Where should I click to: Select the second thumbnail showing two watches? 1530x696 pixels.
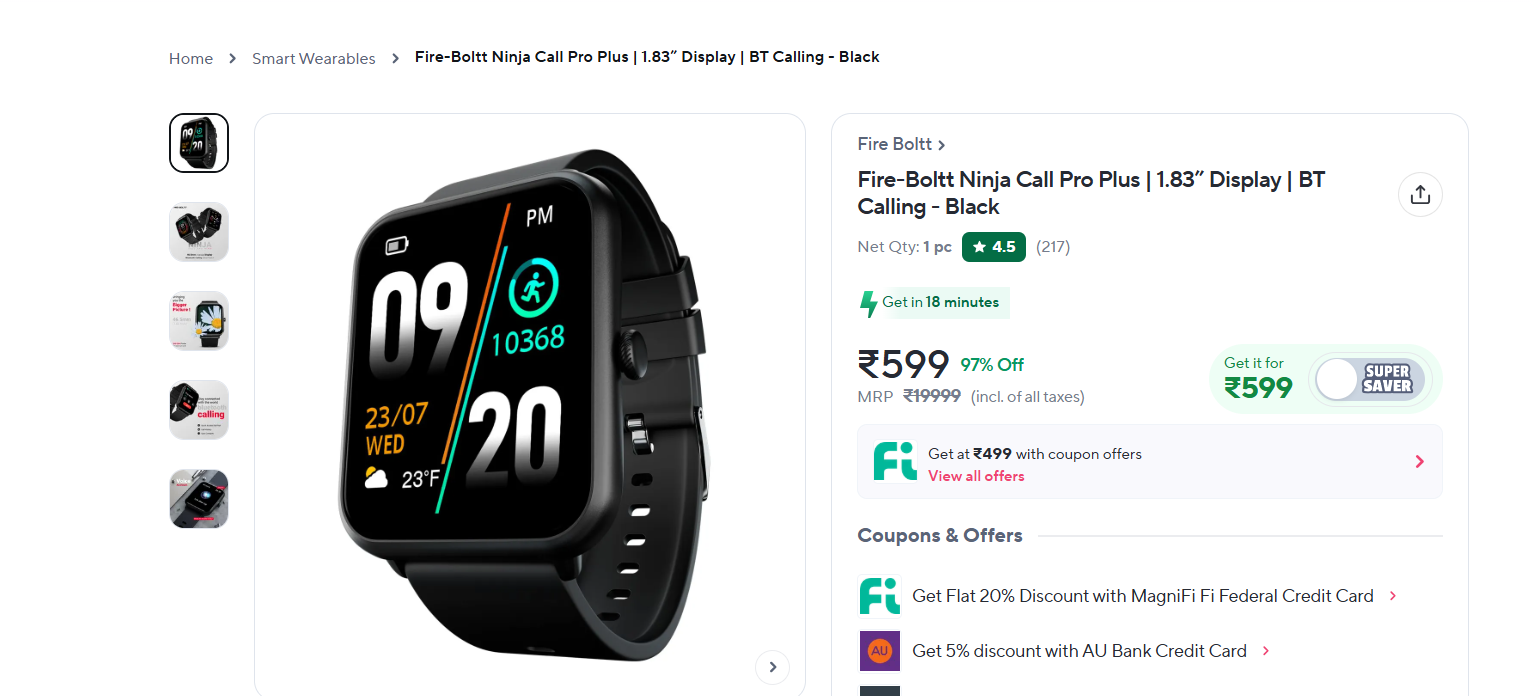199,232
